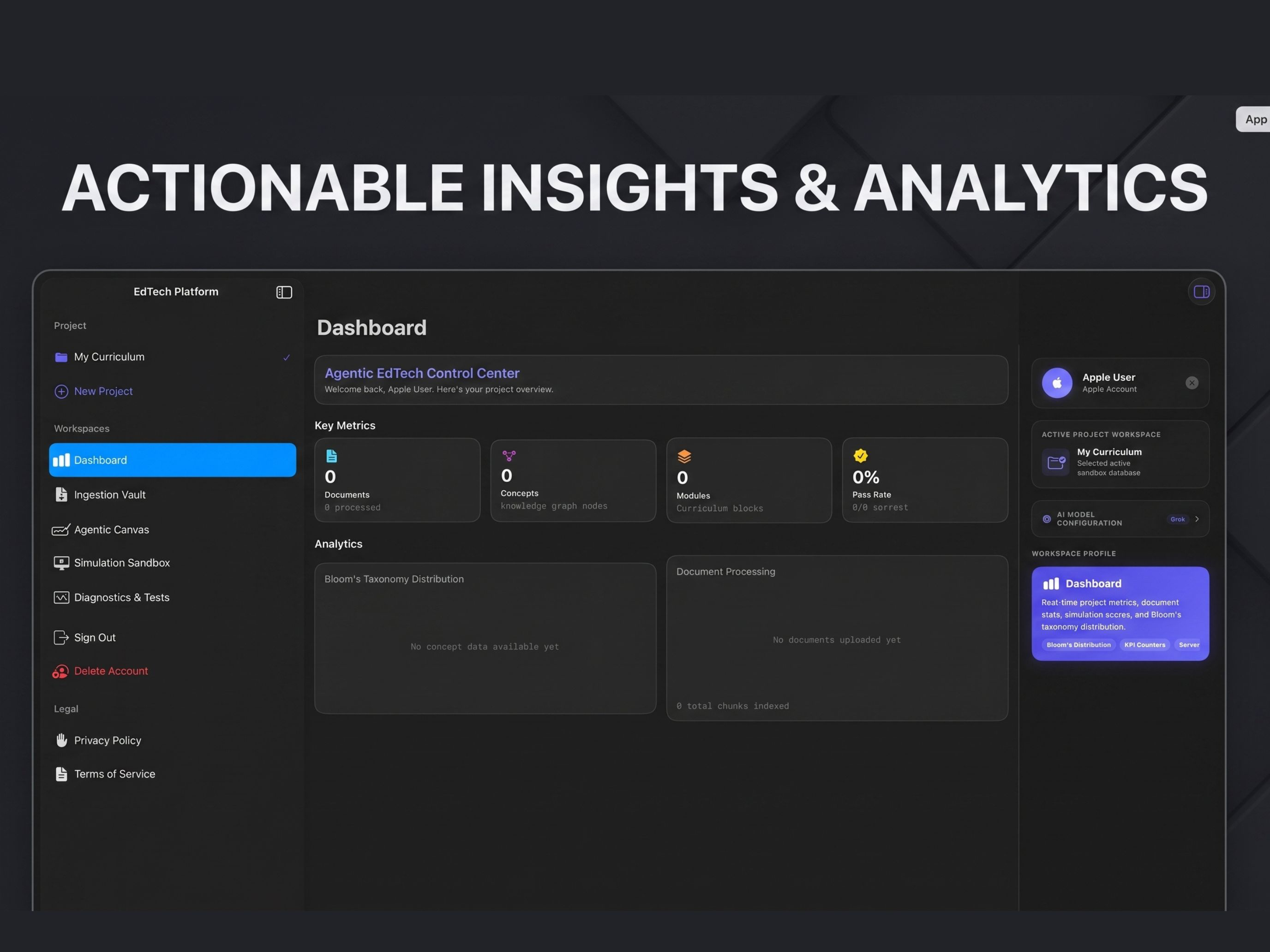
Task: Click the Simulation Sandbox monitor icon
Action: click(61, 563)
